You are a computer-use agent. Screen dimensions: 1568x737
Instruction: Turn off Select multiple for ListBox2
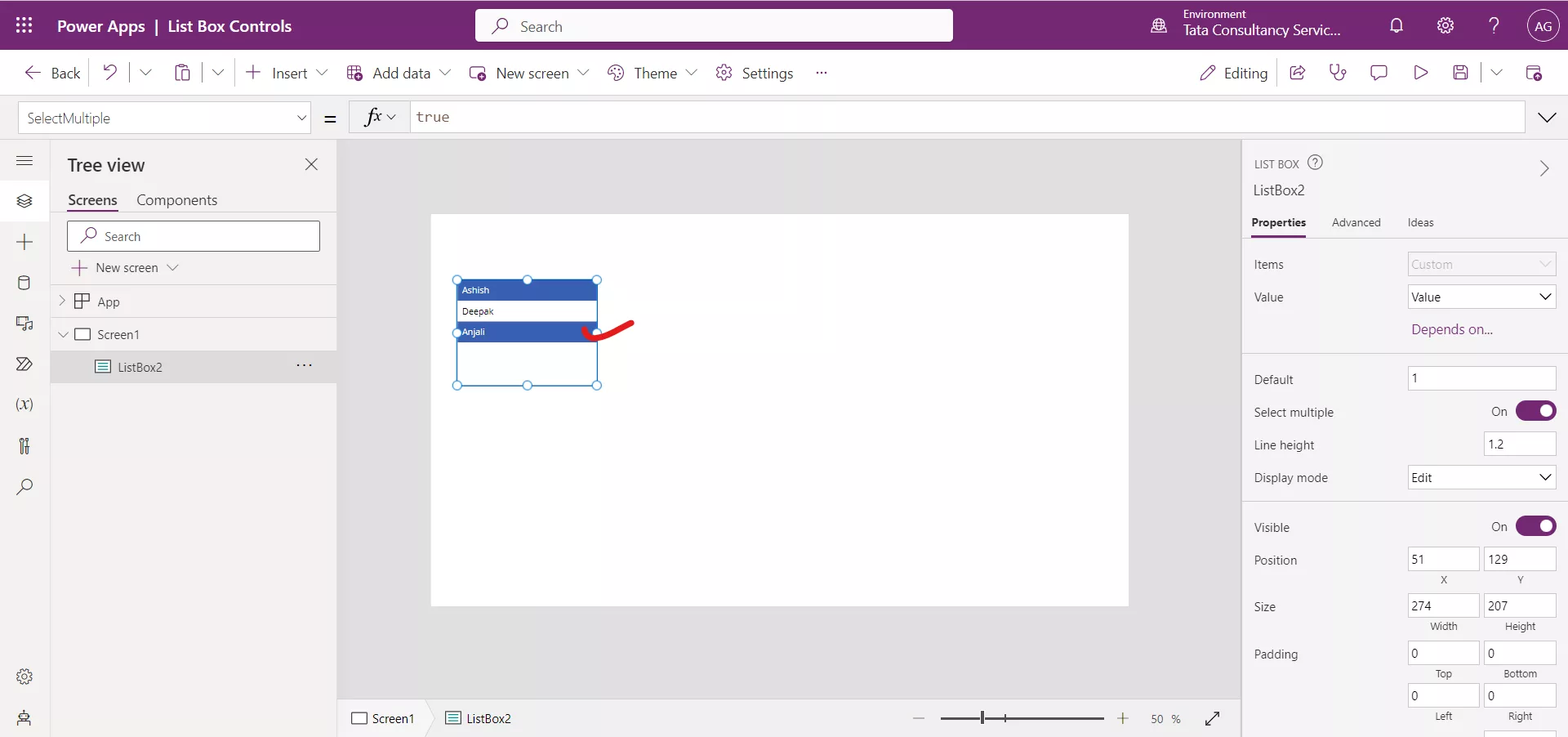click(x=1536, y=411)
